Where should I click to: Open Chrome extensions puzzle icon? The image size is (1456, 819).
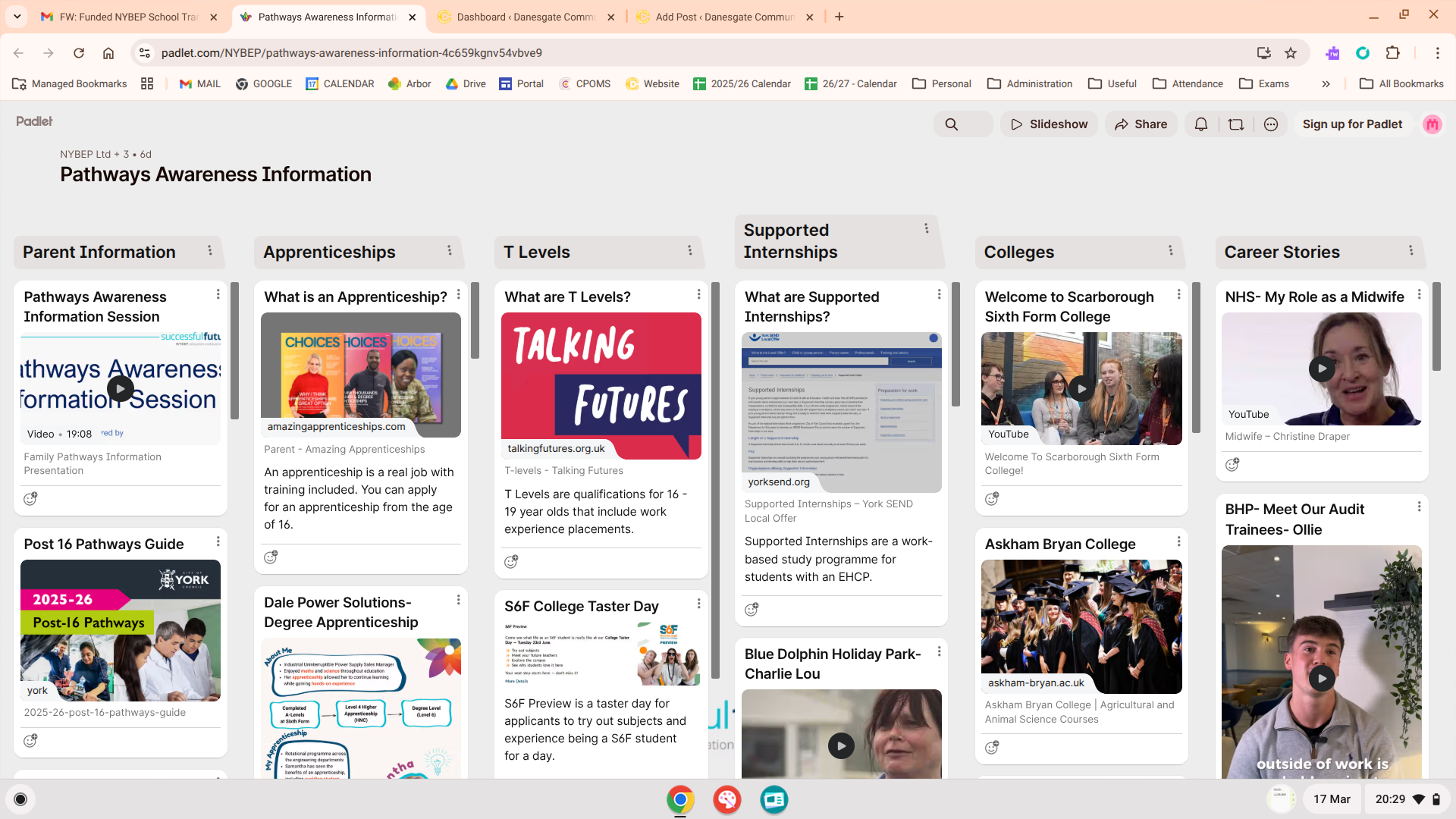coord(1392,53)
